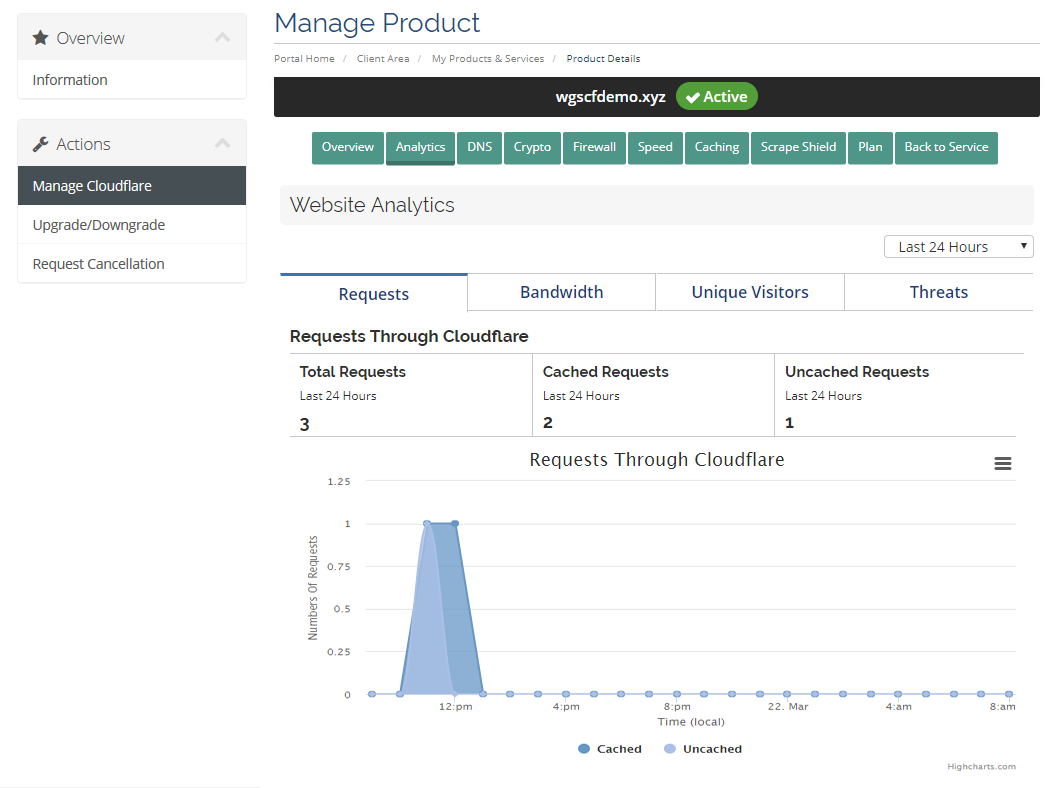The width and height of the screenshot is (1052, 788).
Task: Select Request Cancellation in Actions
Action: tap(99, 264)
